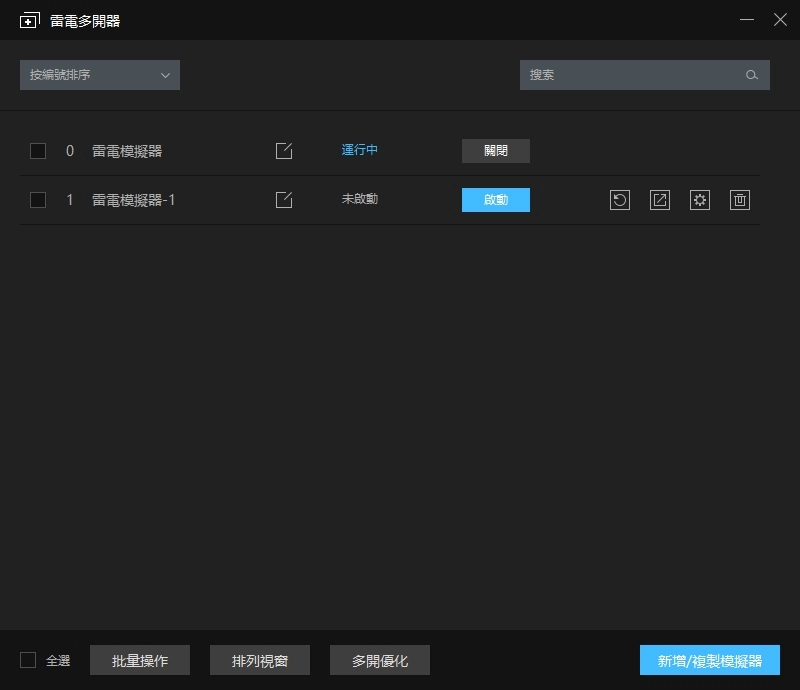Image resolution: width=800 pixels, height=690 pixels.
Task: Click the rename icon for 雷電模擬器-1
Action: 284,200
